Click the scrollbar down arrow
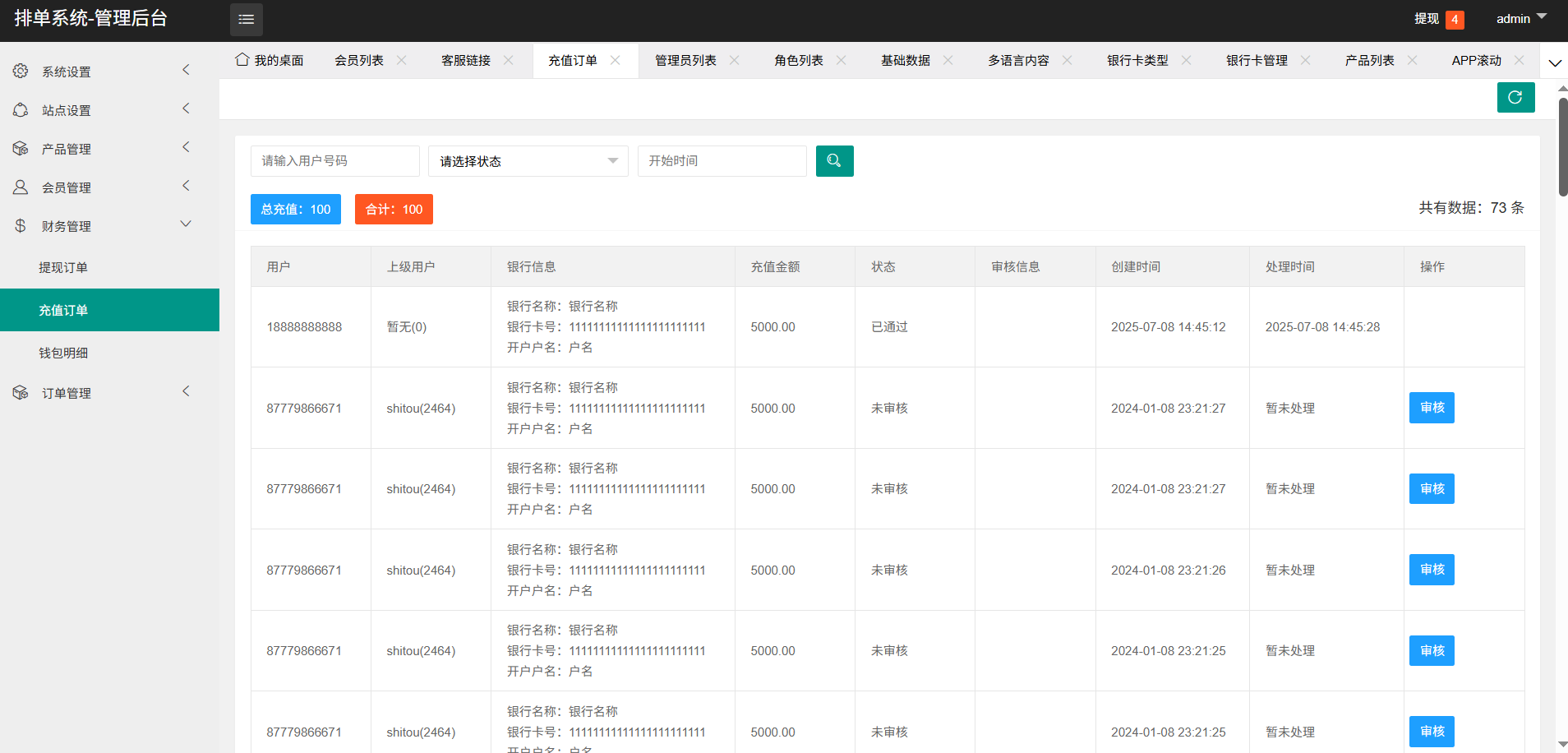Viewport: 1568px width, 753px height. click(1562, 744)
